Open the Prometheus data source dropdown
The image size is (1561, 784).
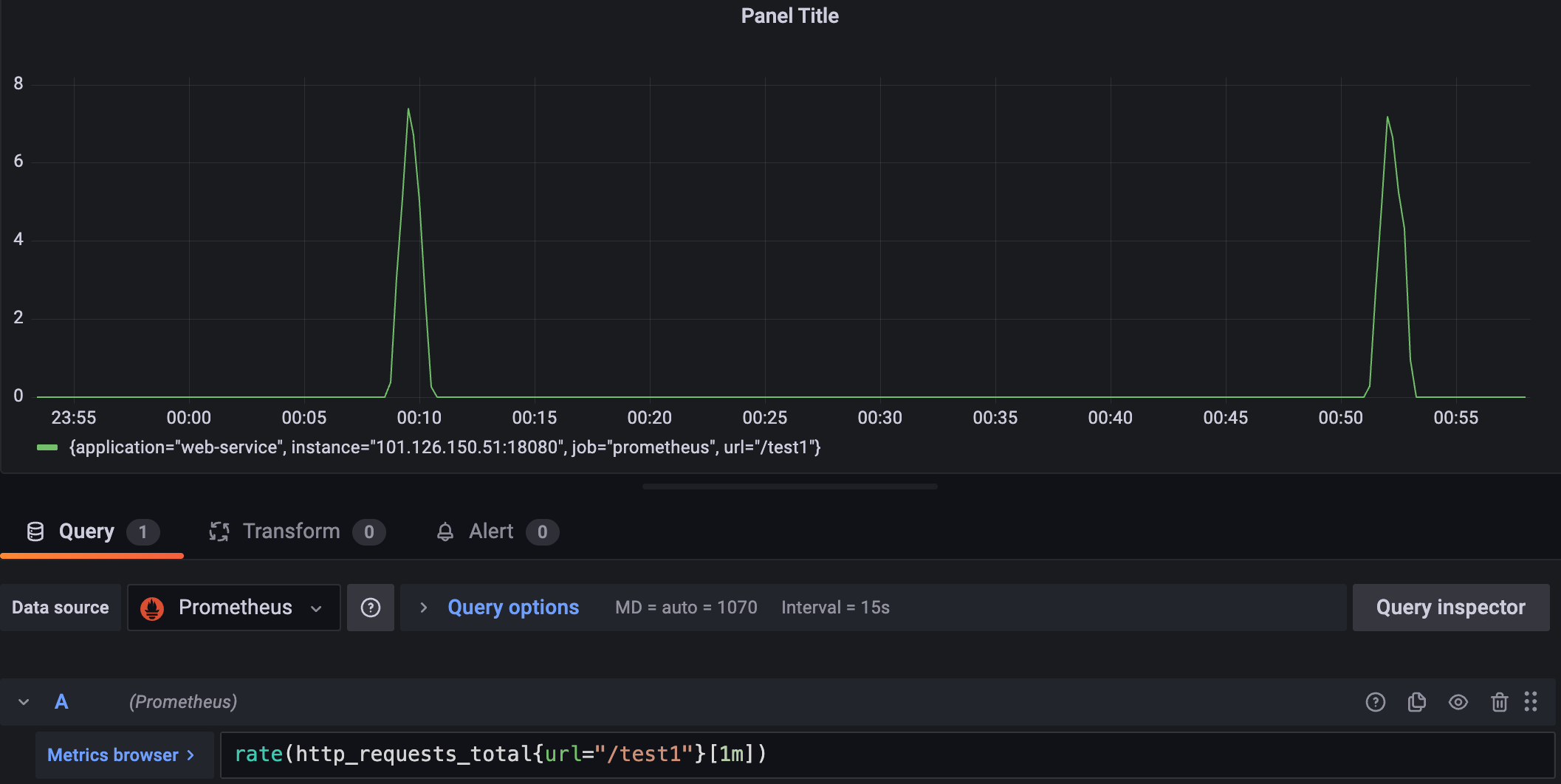pyautogui.click(x=234, y=608)
